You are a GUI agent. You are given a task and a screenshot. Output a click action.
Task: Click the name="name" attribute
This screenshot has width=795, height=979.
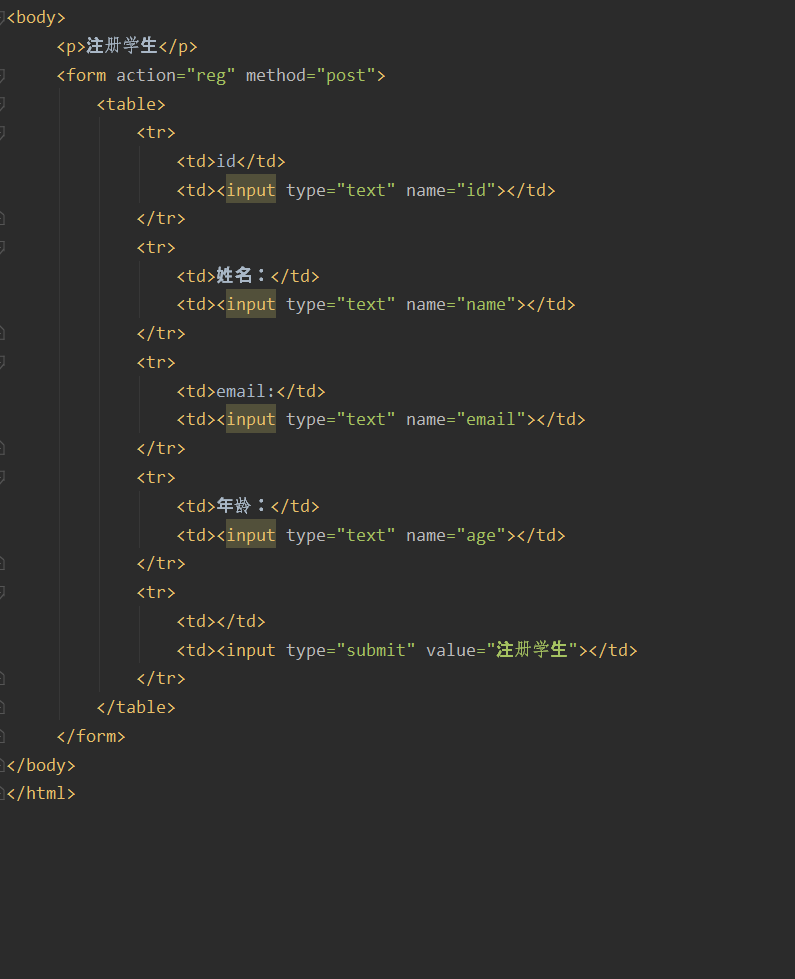461,305
